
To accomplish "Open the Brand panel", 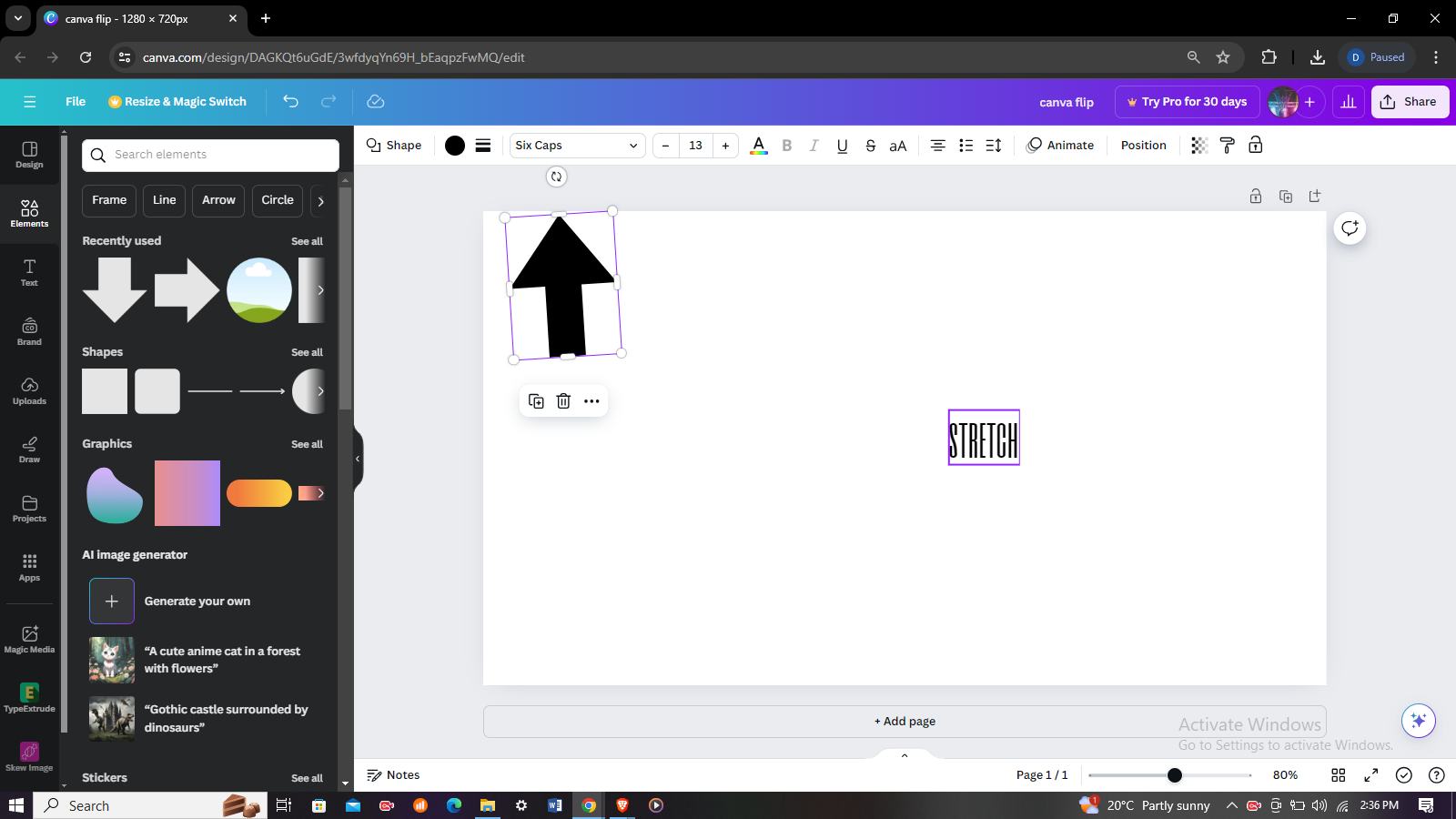I will click(29, 332).
